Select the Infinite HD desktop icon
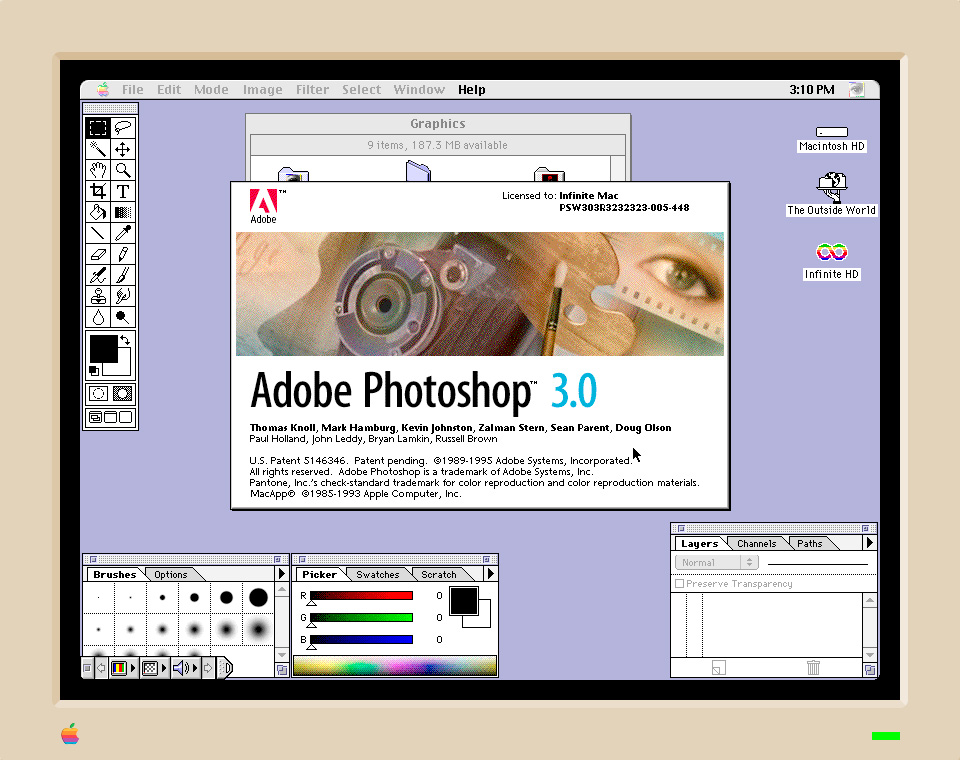 [831, 261]
